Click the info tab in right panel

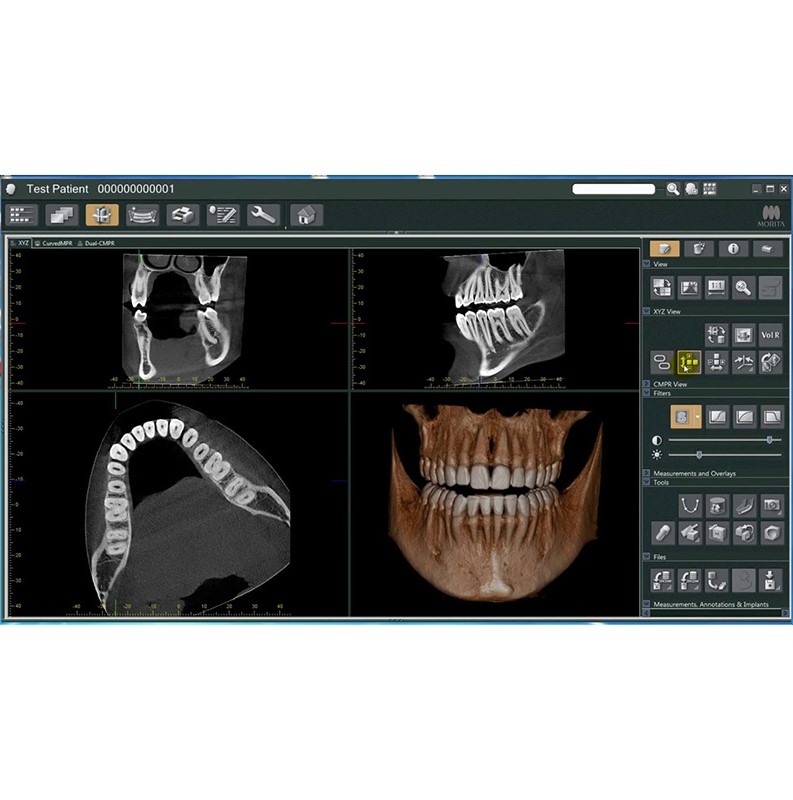point(732,249)
